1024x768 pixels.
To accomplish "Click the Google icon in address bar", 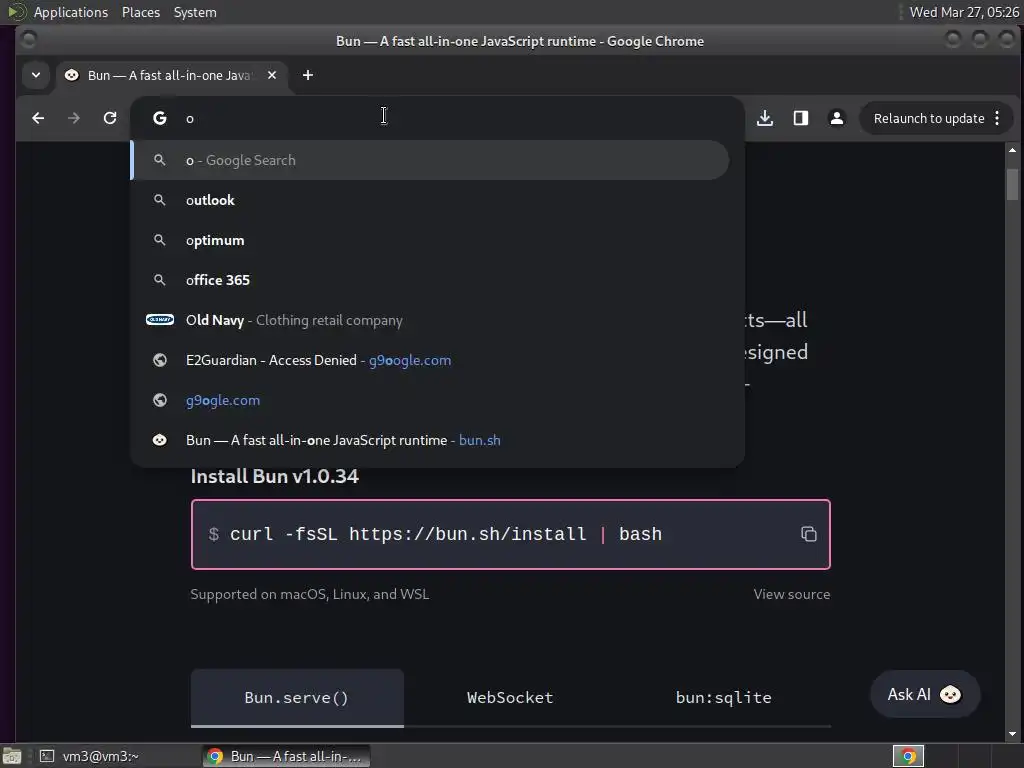I will pos(160,118).
